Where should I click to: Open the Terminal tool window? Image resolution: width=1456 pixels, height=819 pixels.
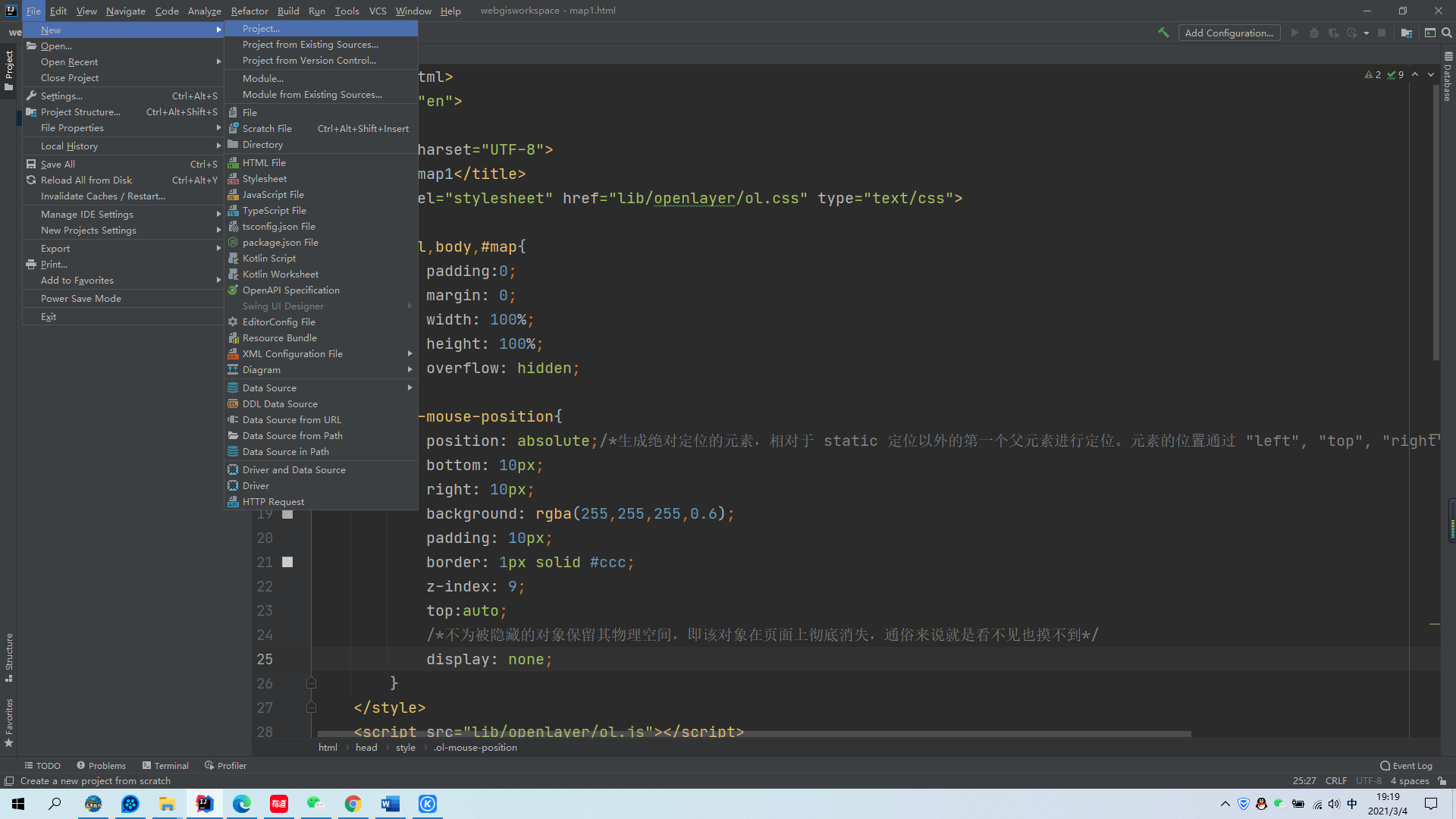coord(165,766)
